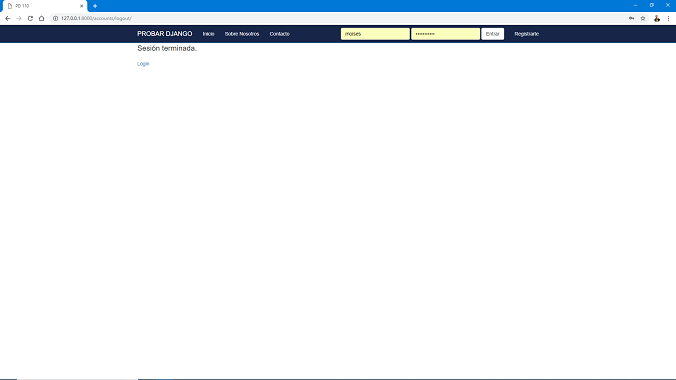Open the saved passwords key icon
Screen dimensions: 676x380
[631, 19]
